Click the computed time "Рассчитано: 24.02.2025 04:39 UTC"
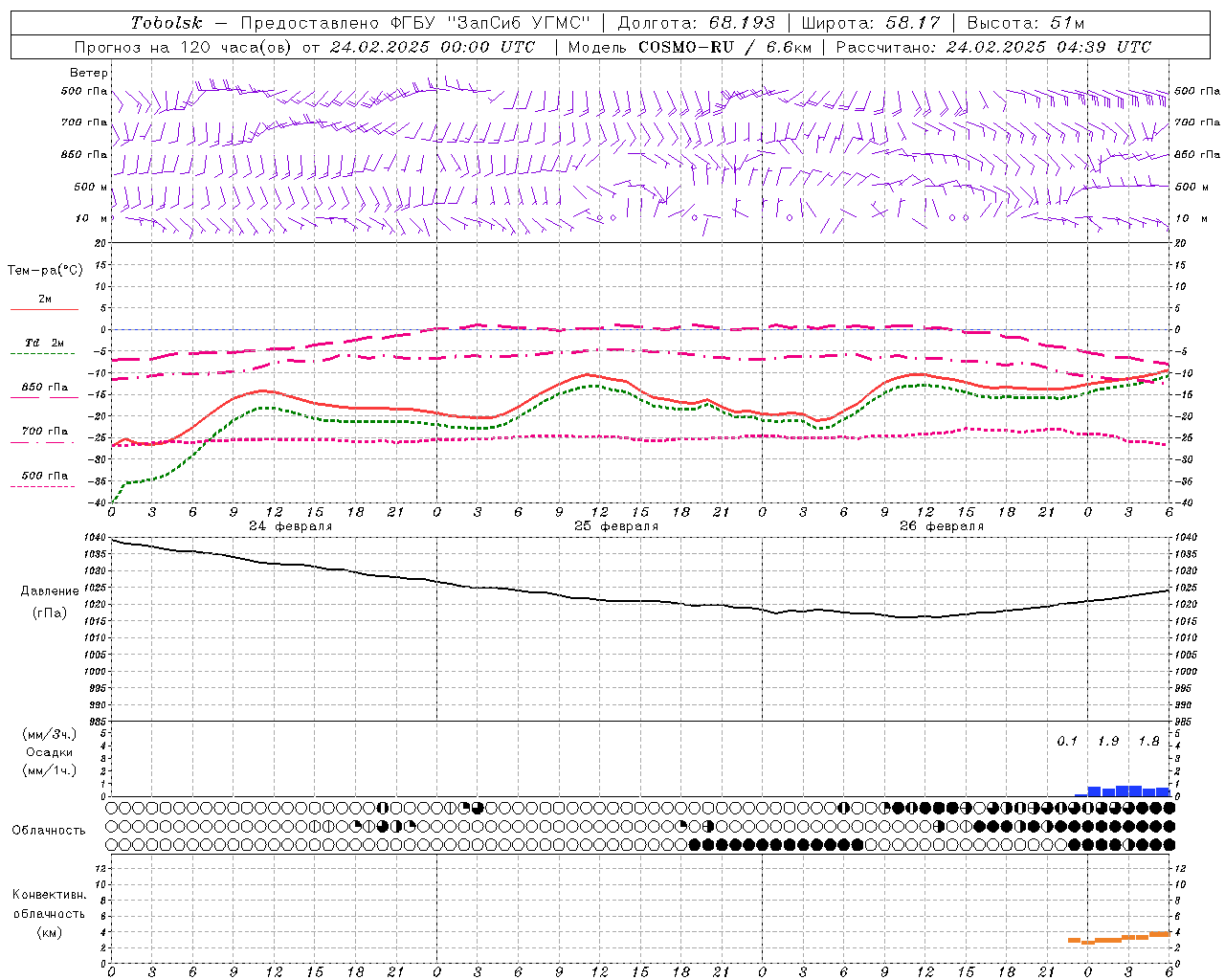 [x=993, y=47]
